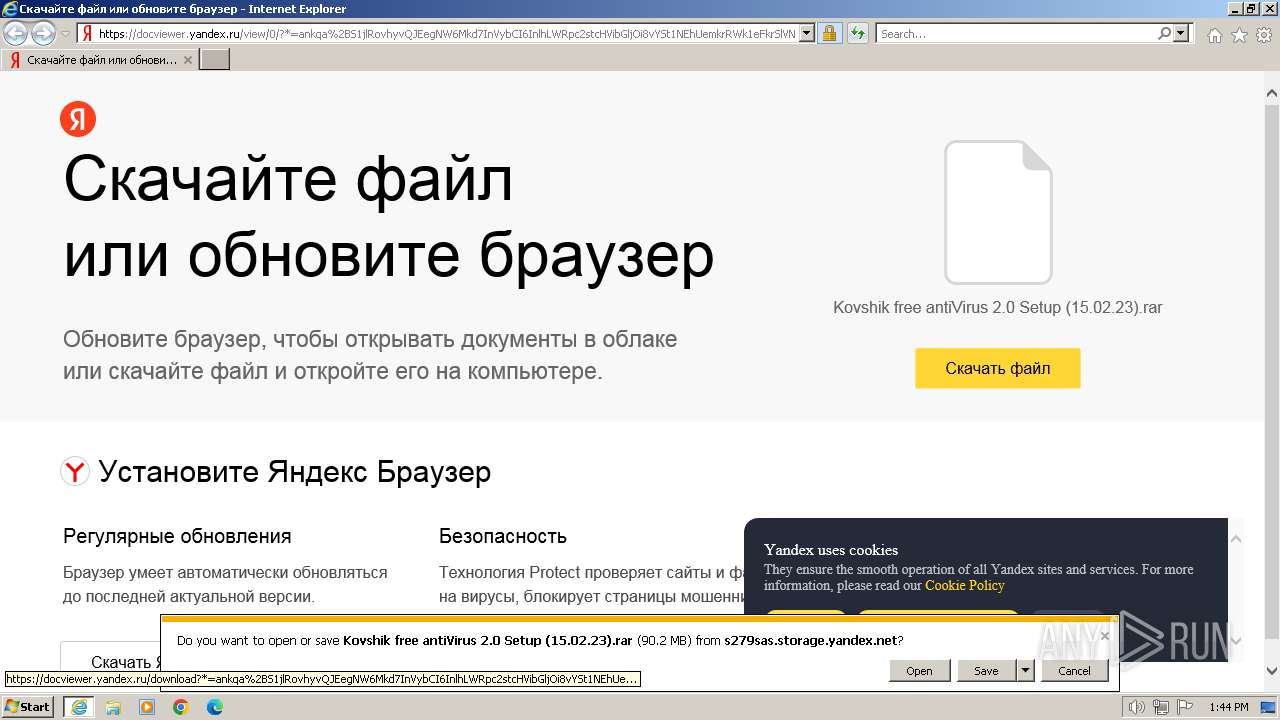Screen dimensions: 1280x720
Task: Open the search provider dropdown arrow
Action: point(1182,33)
